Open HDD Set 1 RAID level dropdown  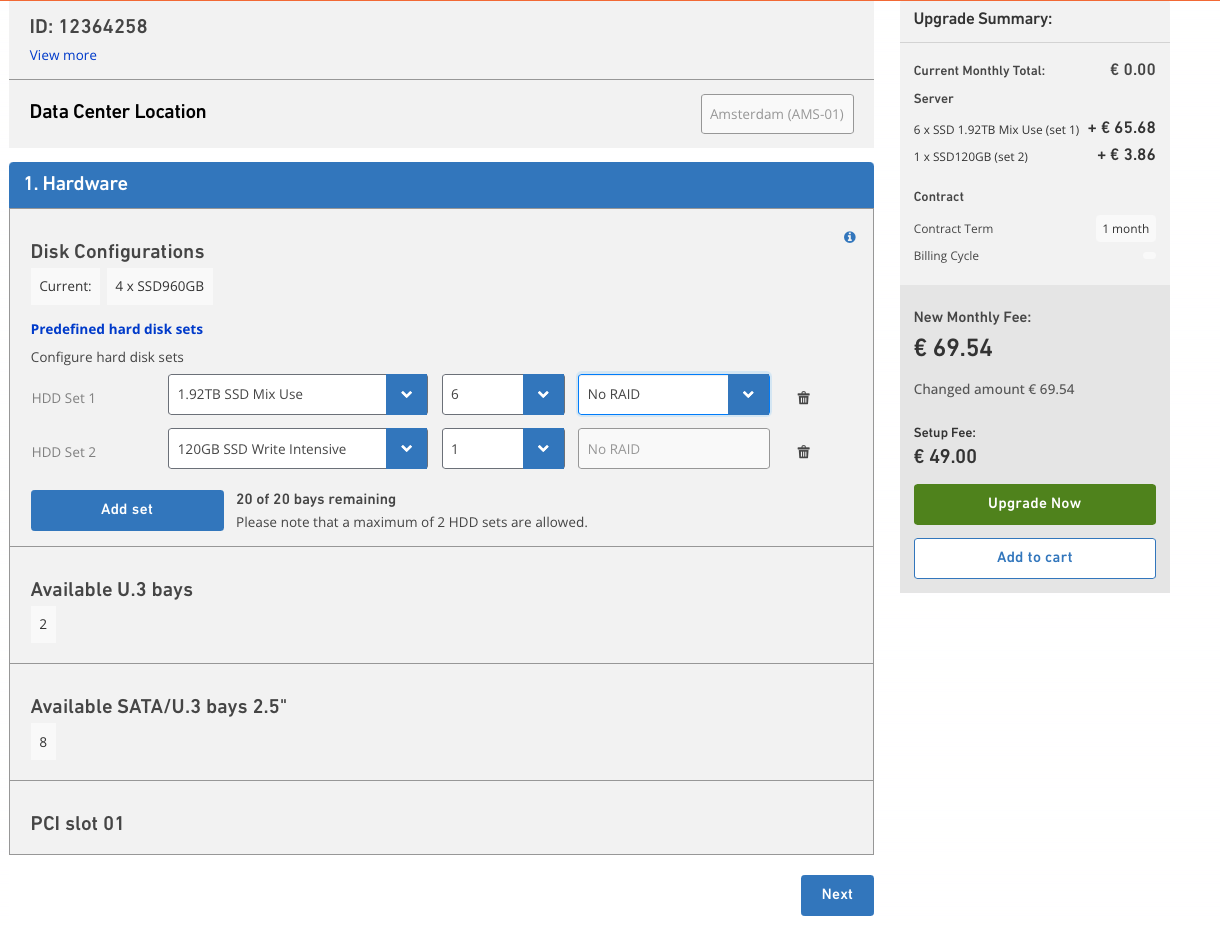click(x=673, y=394)
